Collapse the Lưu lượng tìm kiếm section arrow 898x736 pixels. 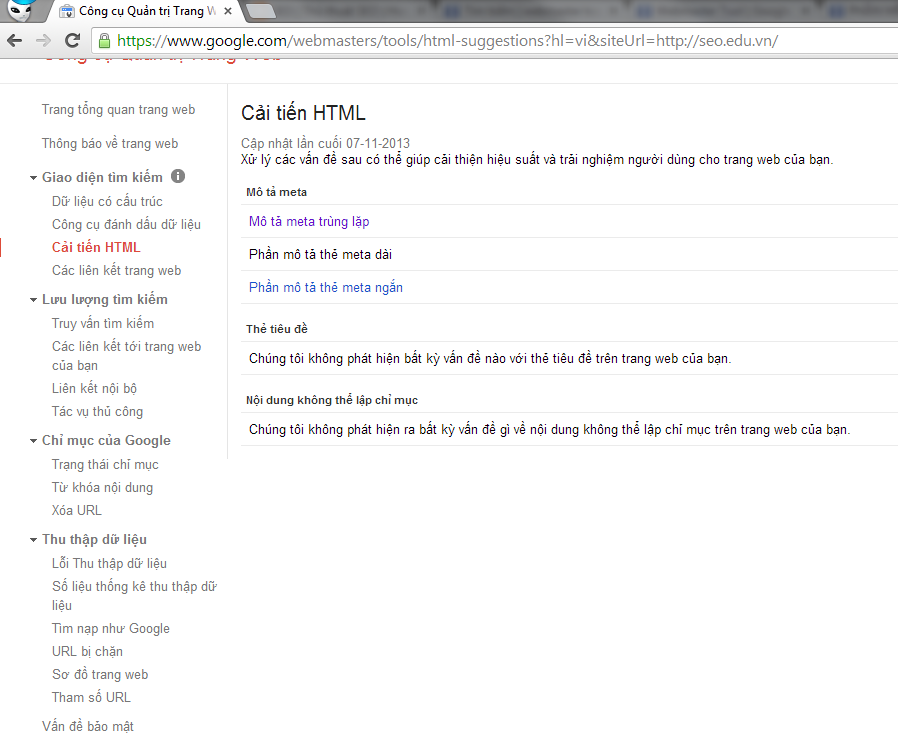click(33, 300)
